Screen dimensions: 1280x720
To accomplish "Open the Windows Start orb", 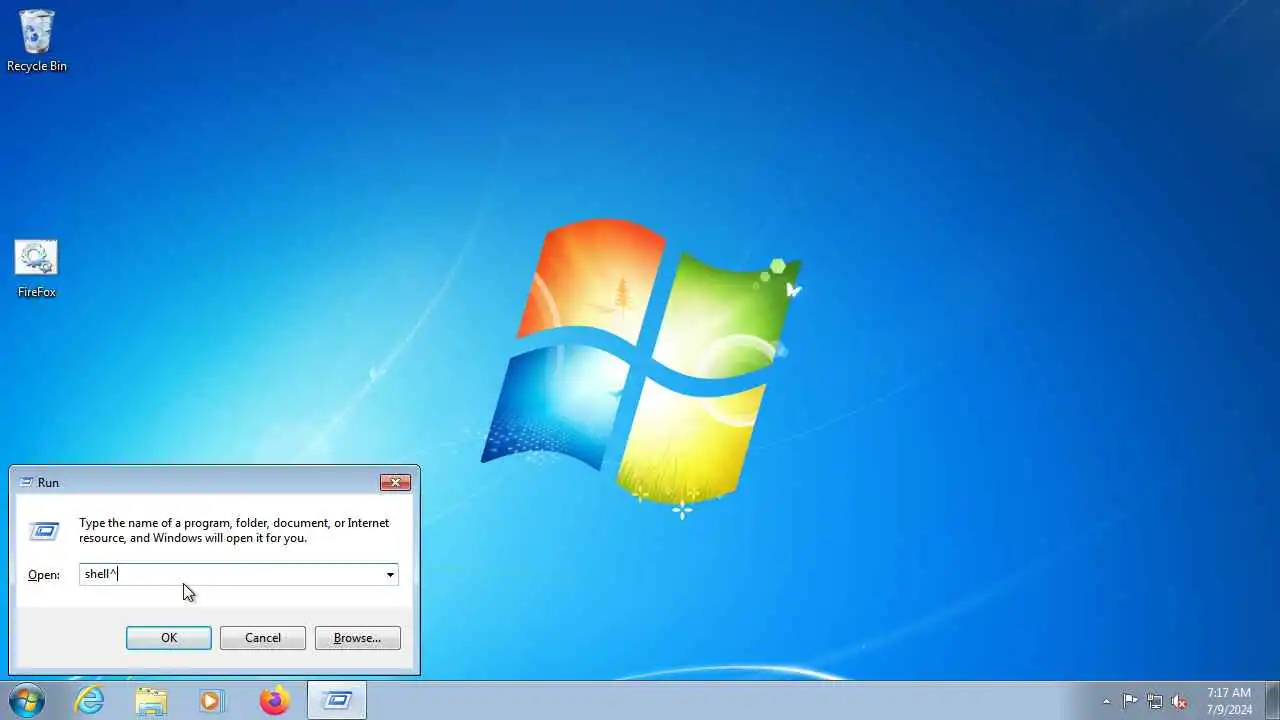I will pos(27,700).
